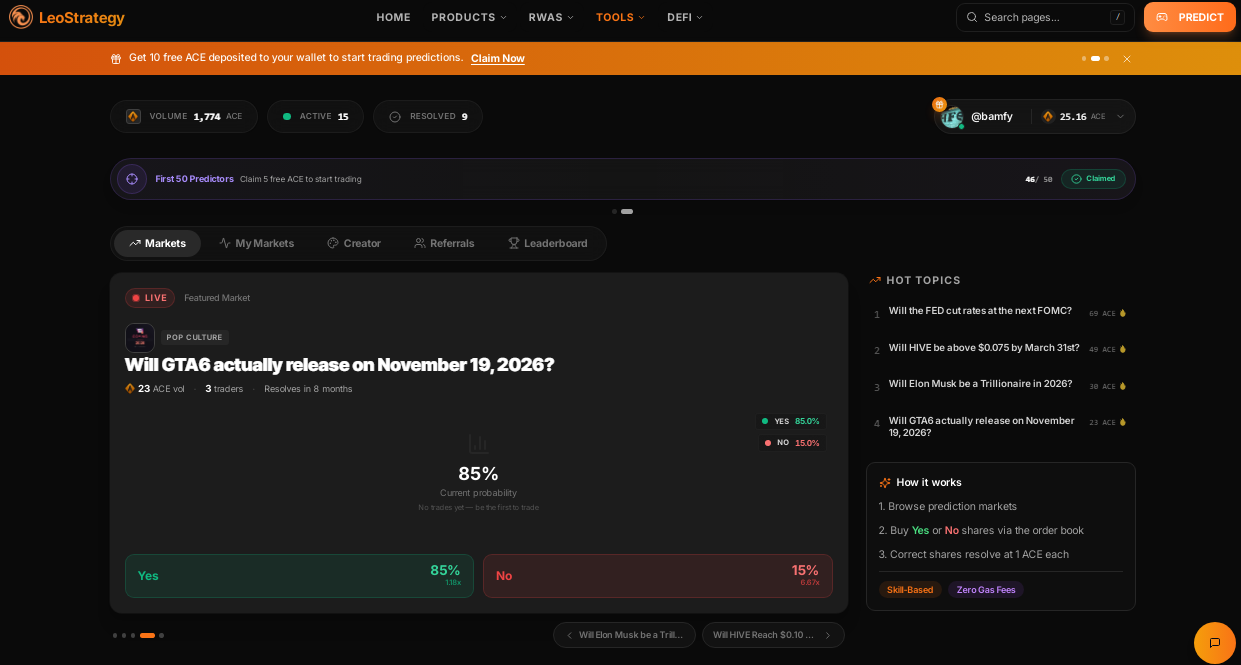The height and width of the screenshot is (665, 1241).
Task: Expand the PRODUCTS dropdown menu
Action: click(469, 17)
